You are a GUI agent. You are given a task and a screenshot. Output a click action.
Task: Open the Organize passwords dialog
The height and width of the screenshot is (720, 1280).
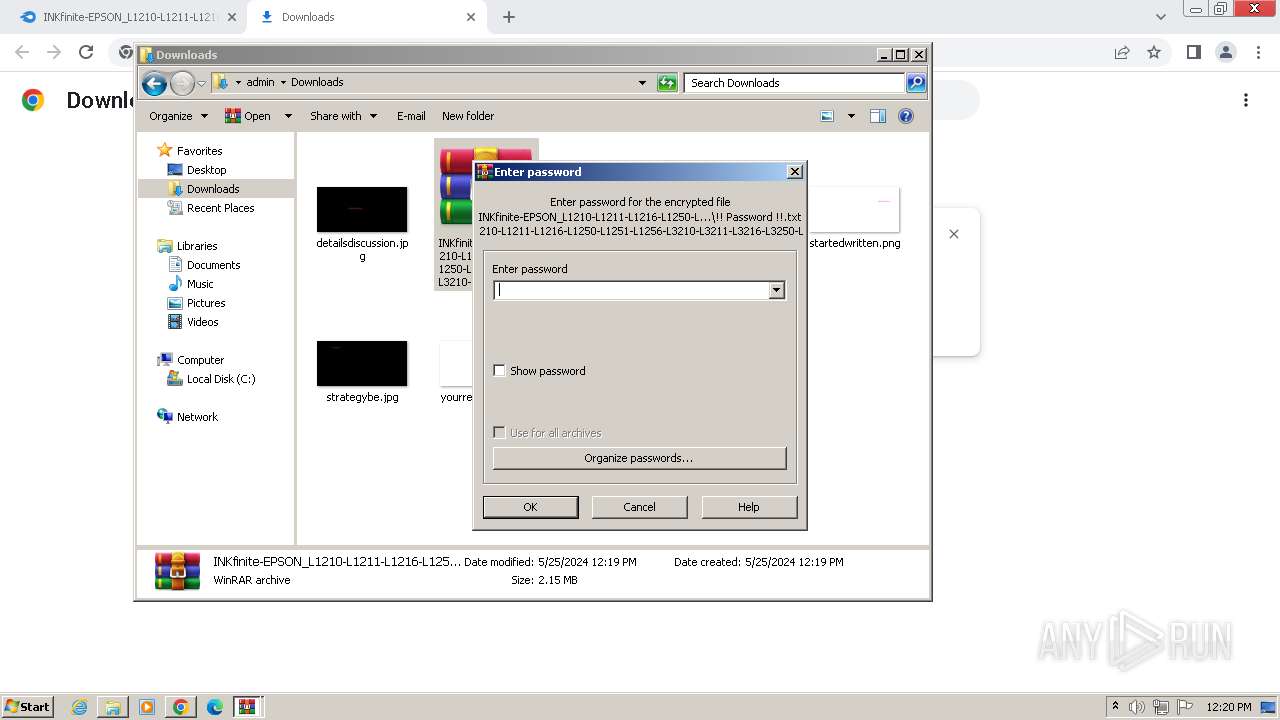(x=639, y=458)
